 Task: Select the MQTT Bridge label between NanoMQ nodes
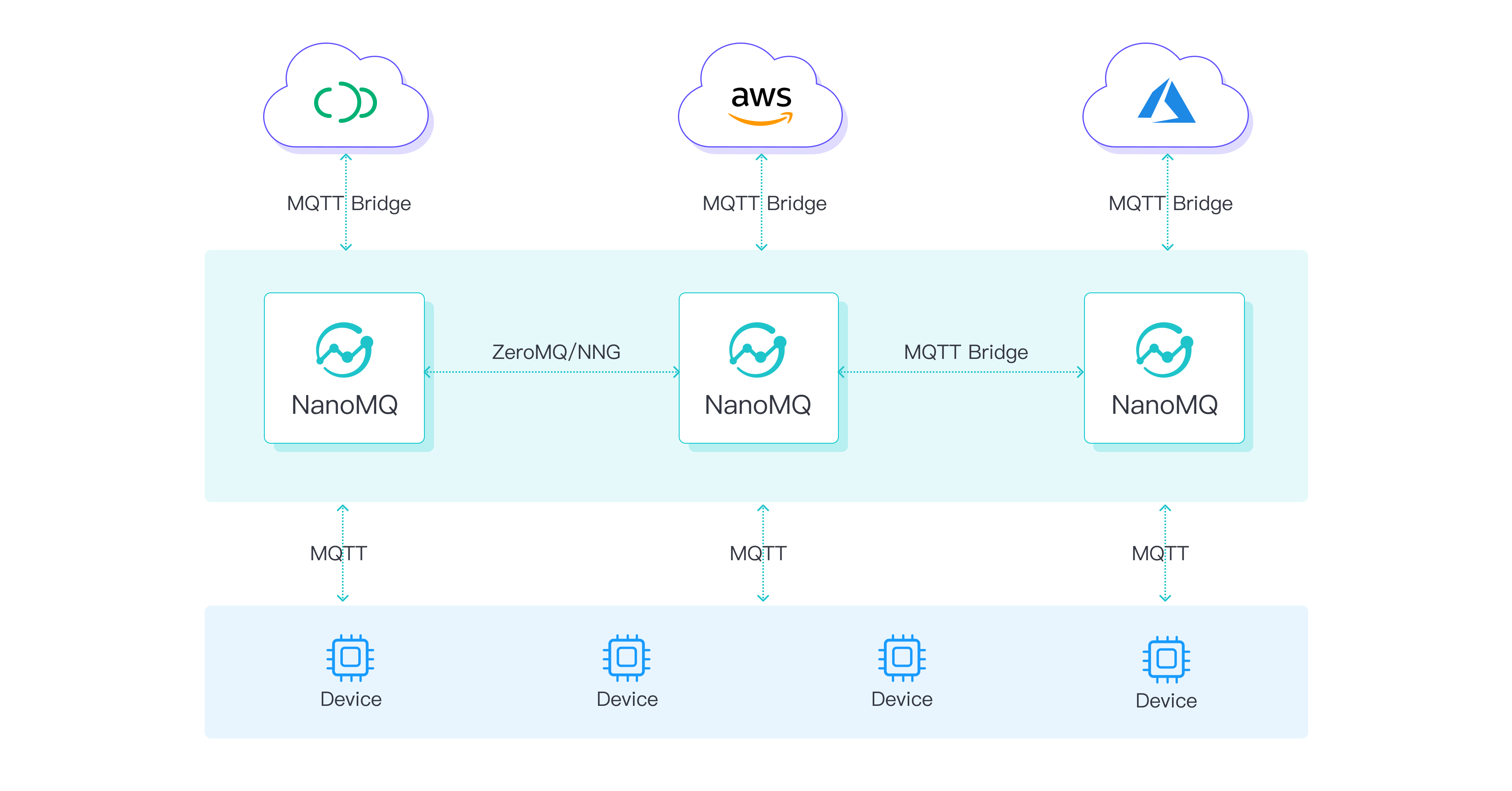tap(965, 352)
